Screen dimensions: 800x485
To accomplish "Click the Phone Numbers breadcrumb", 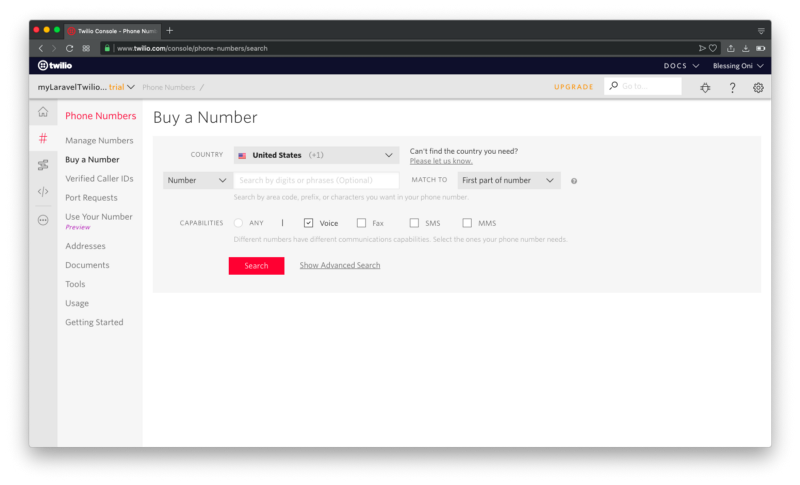I will click(168, 87).
